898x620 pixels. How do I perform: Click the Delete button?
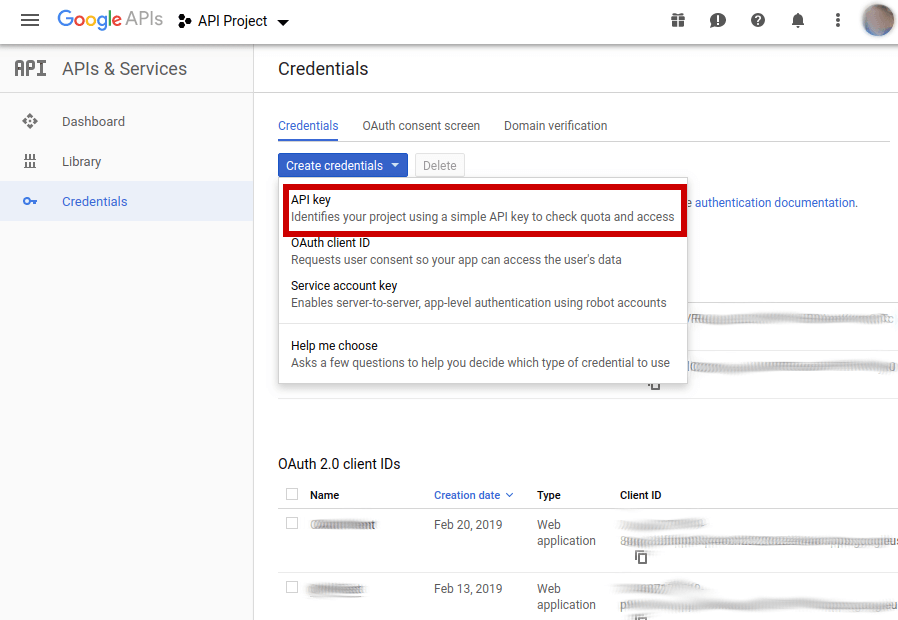(x=439, y=165)
